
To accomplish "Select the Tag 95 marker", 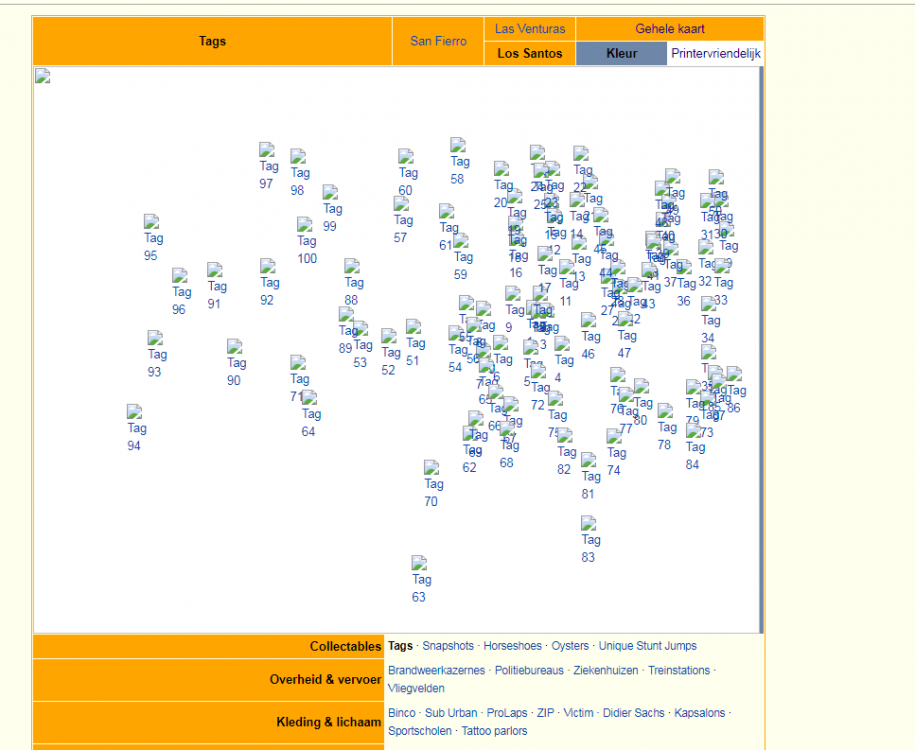I will coord(153,238).
